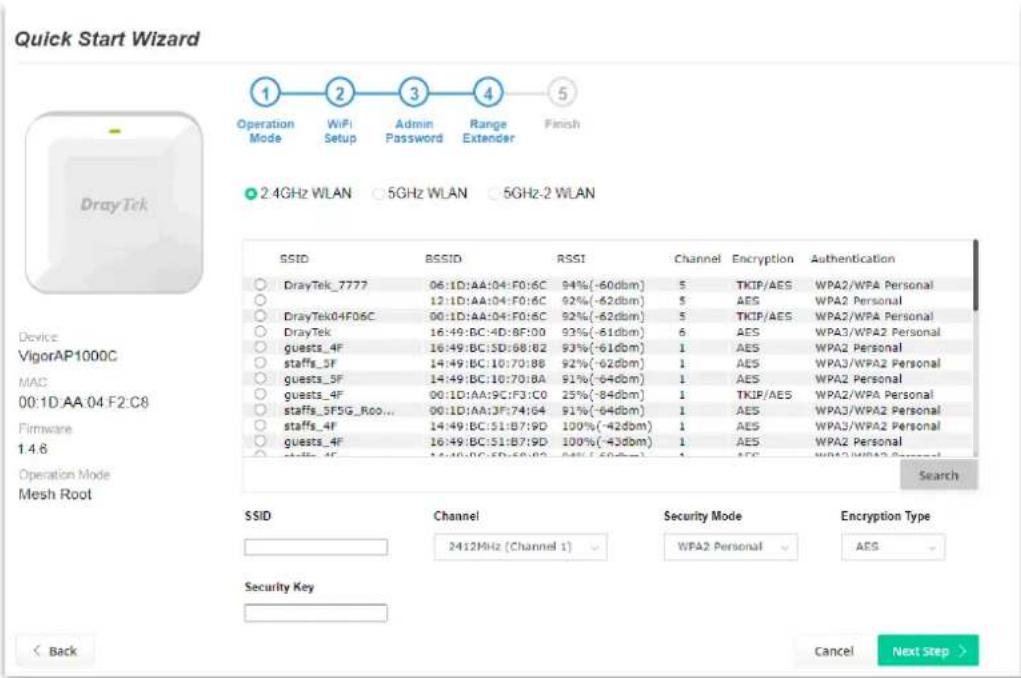Screen dimensions: 1021x678
Task: Click the Search button
Action: pos(938,475)
